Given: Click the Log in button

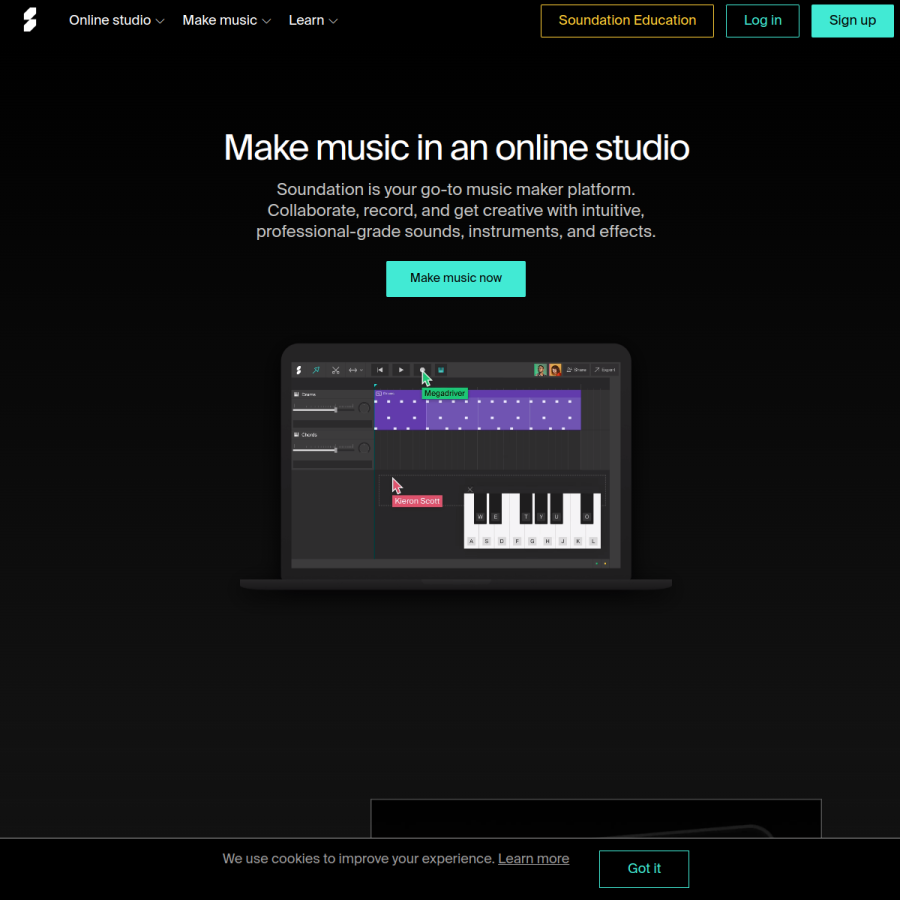Looking at the screenshot, I should [762, 21].
